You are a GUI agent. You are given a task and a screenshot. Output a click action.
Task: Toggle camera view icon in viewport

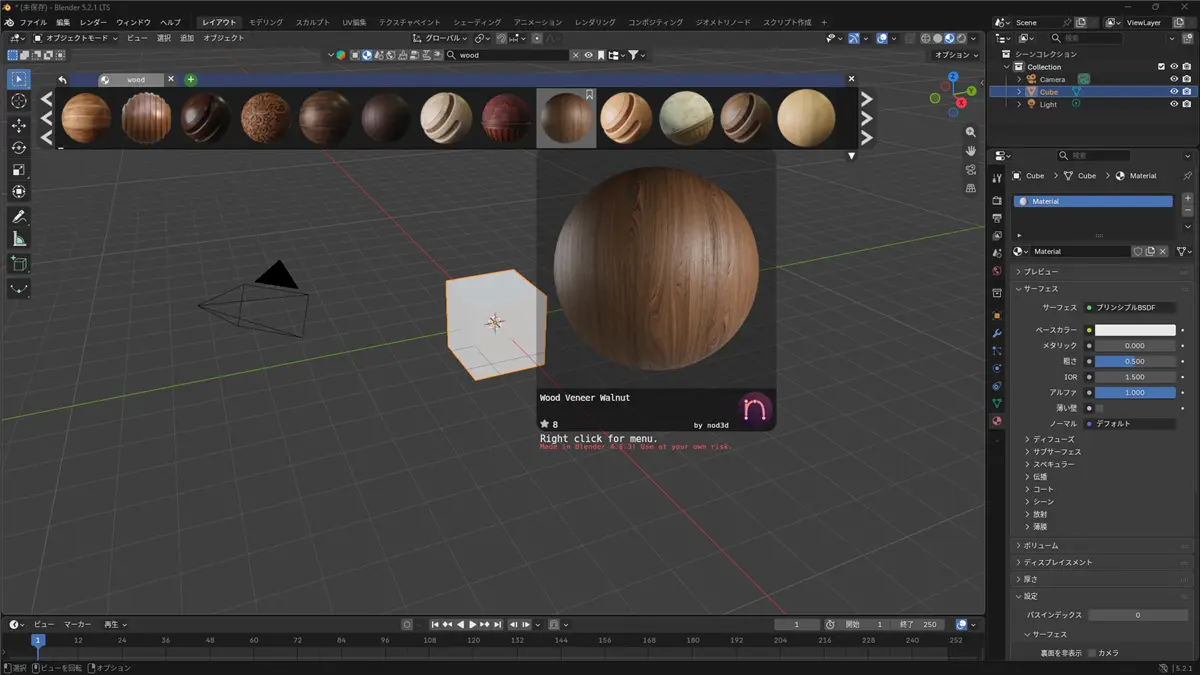tap(970, 169)
